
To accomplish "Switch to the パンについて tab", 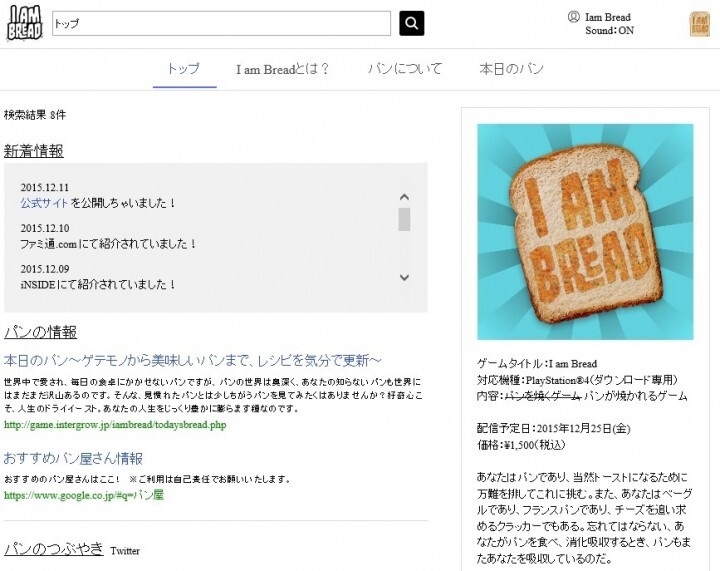I will [x=405, y=69].
